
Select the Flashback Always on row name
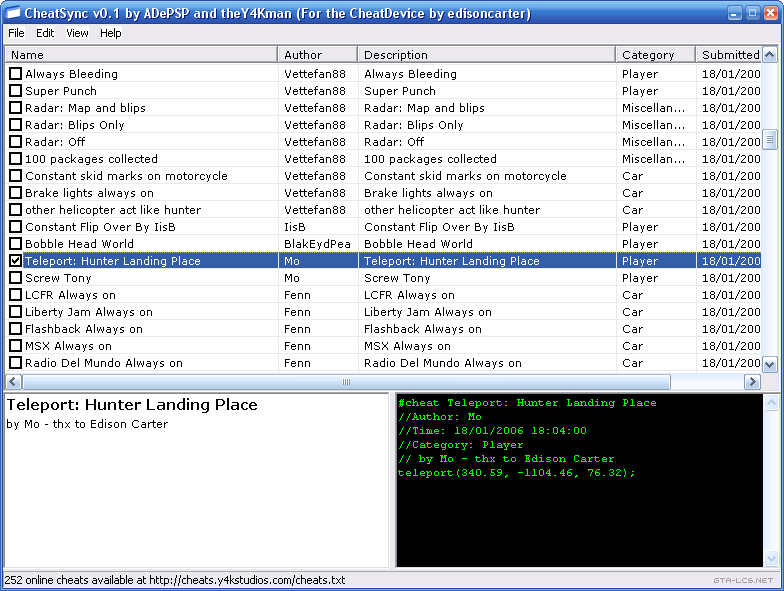tap(84, 329)
